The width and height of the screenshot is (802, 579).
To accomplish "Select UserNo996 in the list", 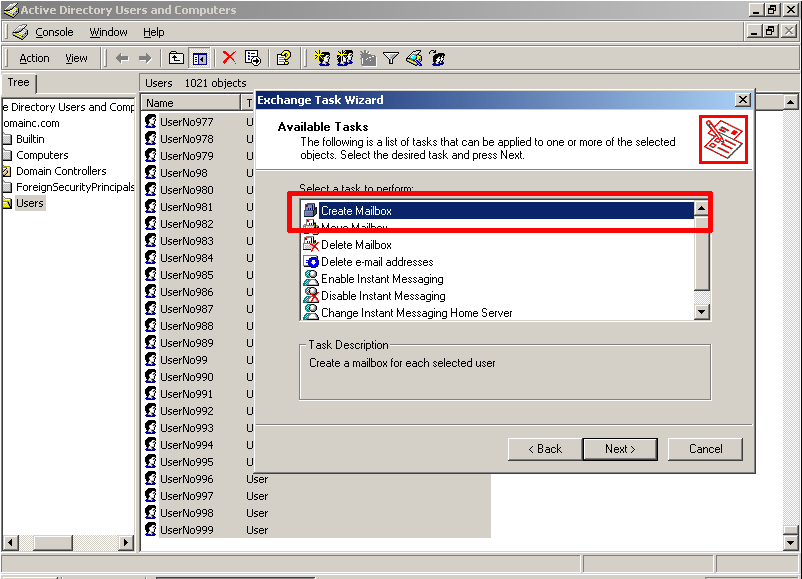I will [186, 479].
